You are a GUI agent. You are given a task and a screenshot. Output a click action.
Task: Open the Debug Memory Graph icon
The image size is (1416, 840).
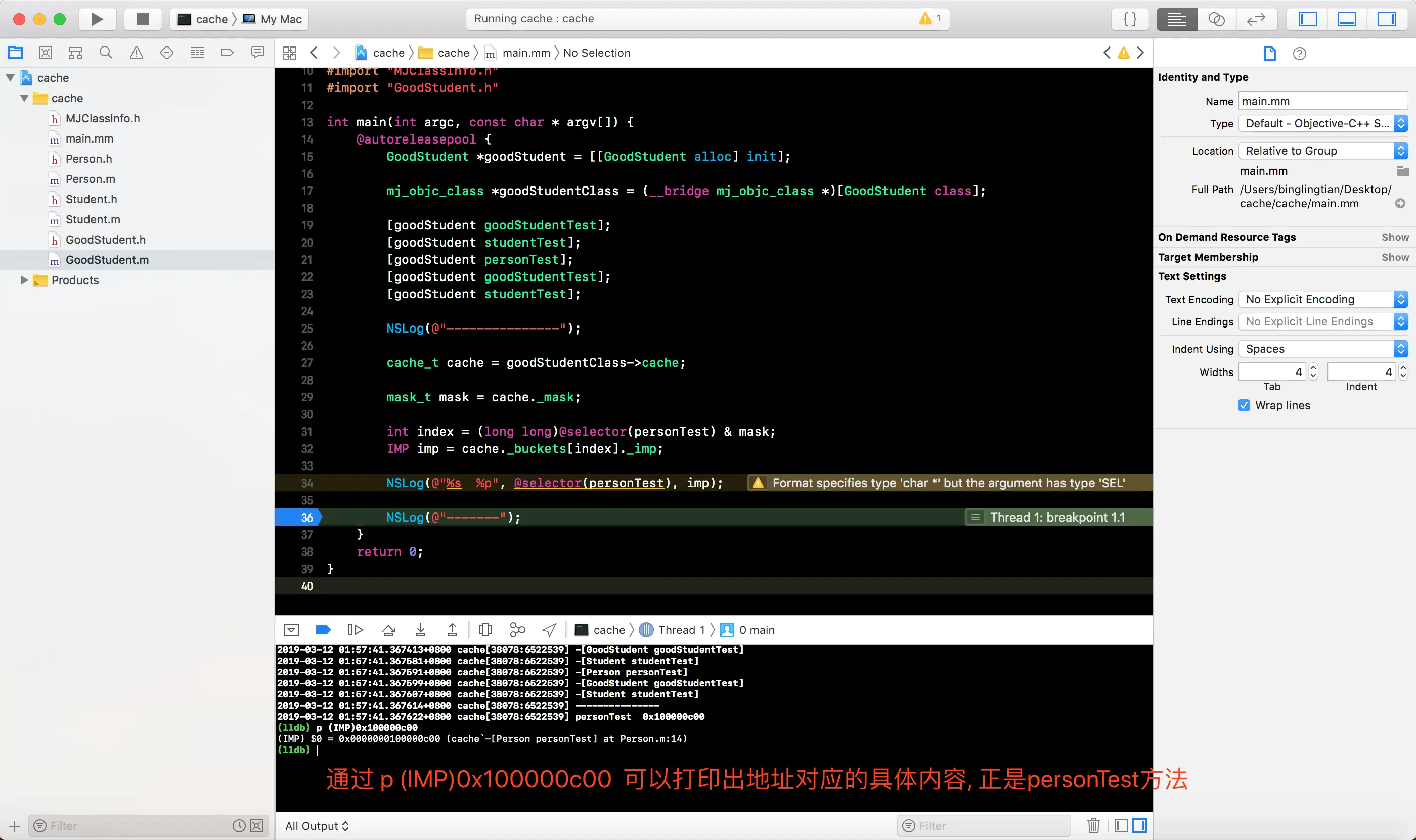click(x=517, y=629)
